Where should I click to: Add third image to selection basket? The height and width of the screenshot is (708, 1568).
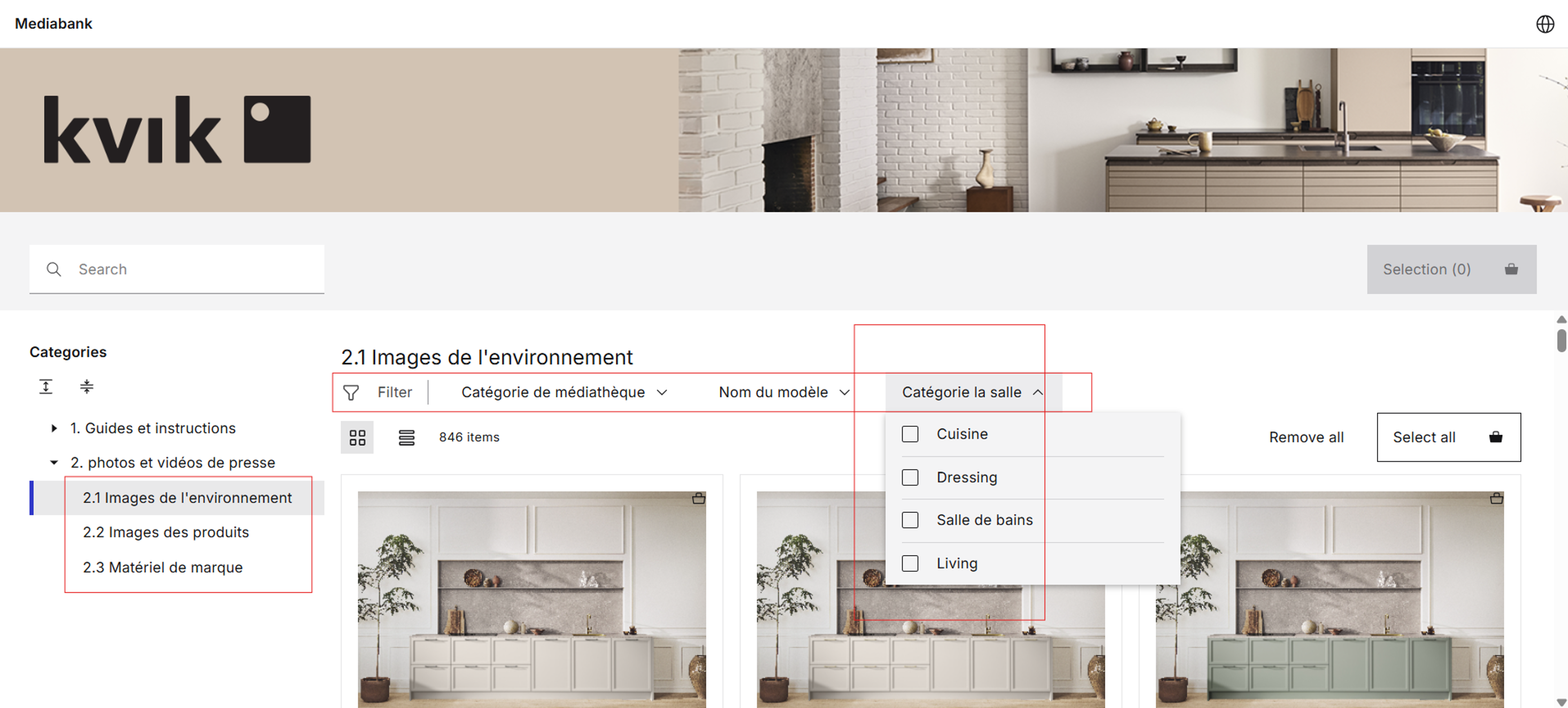(1496, 499)
